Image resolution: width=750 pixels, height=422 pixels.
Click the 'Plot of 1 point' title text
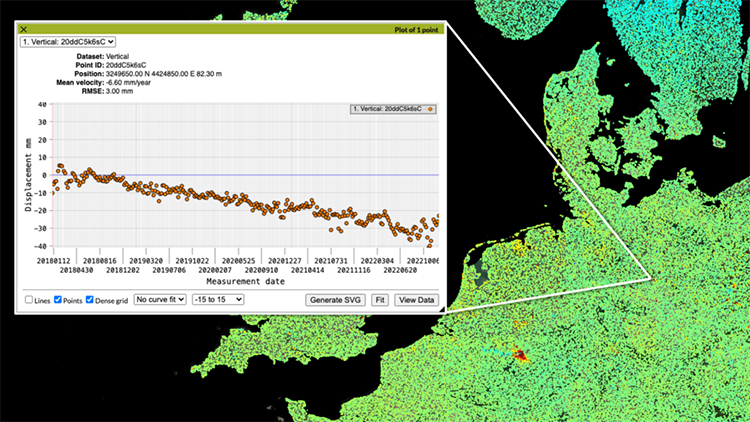click(x=416, y=30)
